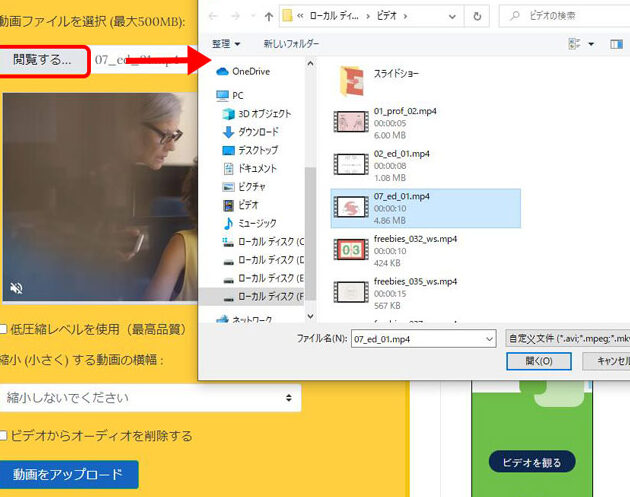Select ミュージック folder in sidebar
Screen dimensions: 630x497
(x=256, y=223)
